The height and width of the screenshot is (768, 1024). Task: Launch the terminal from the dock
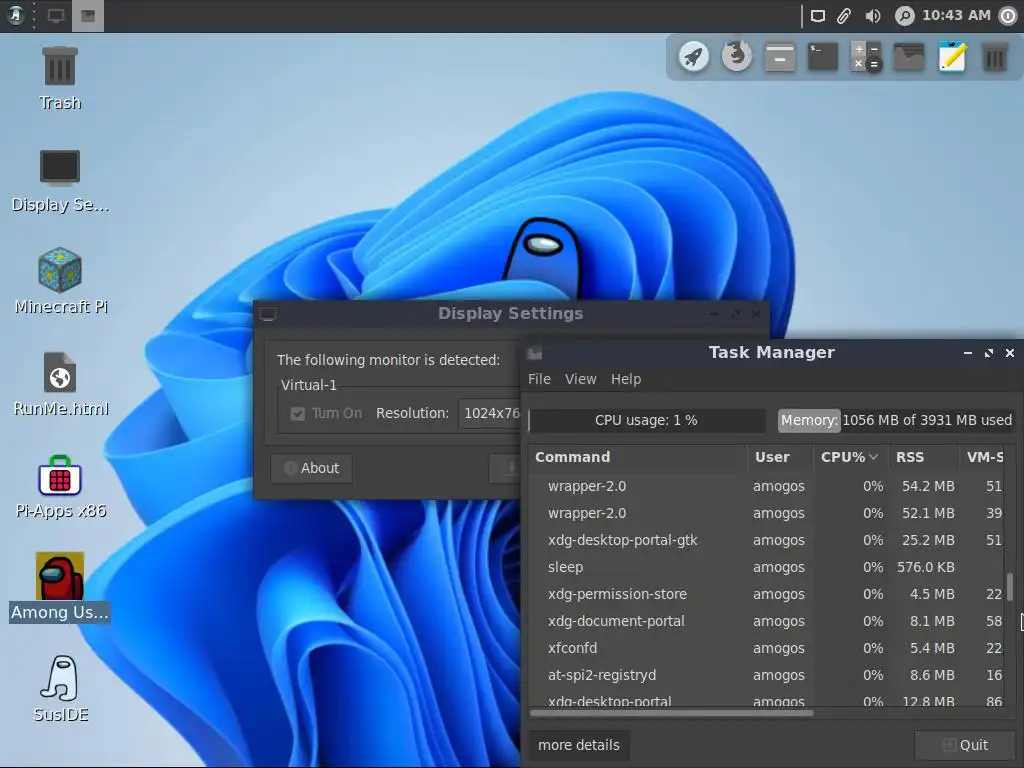coord(823,57)
